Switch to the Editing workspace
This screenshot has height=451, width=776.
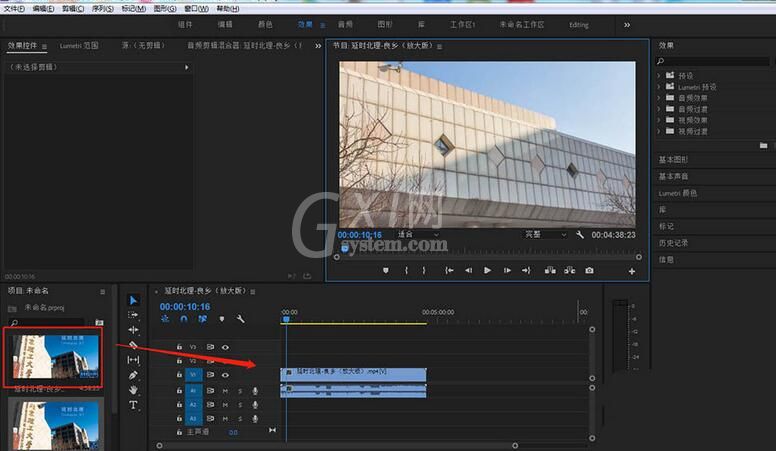pyautogui.click(x=579, y=25)
